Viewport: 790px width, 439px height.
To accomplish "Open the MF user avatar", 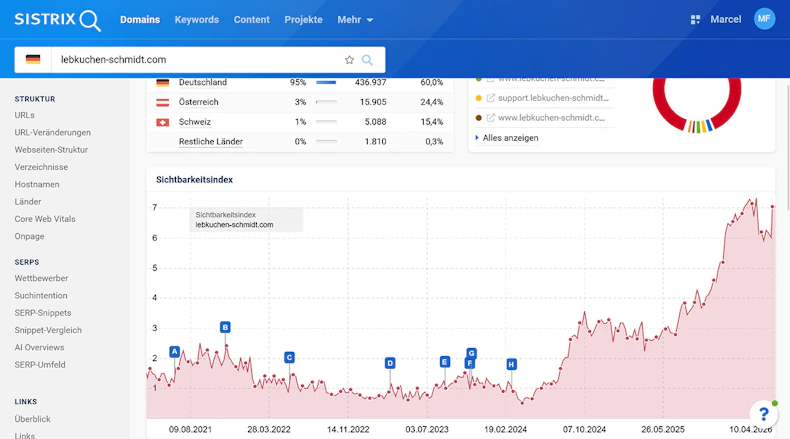I will point(764,19).
